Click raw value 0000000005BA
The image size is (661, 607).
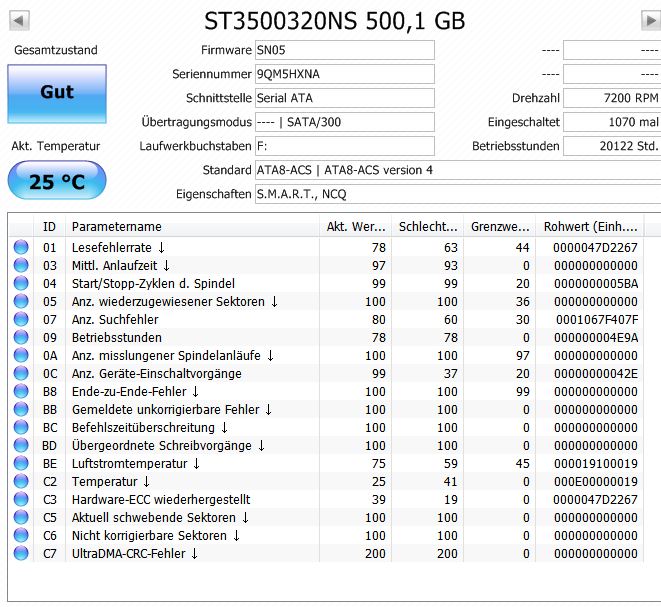click(x=596, y=284)
